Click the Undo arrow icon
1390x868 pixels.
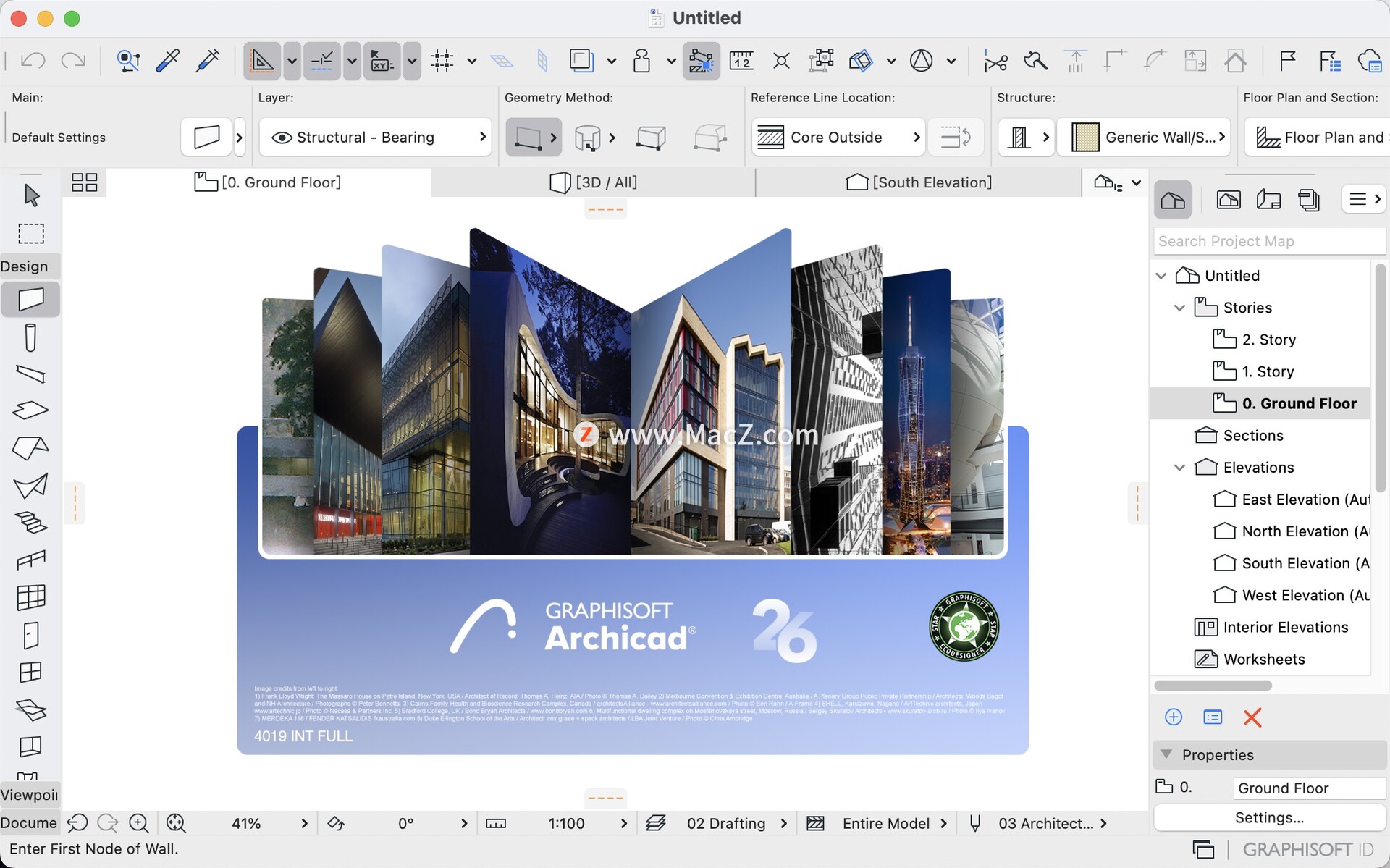point(33,61)
